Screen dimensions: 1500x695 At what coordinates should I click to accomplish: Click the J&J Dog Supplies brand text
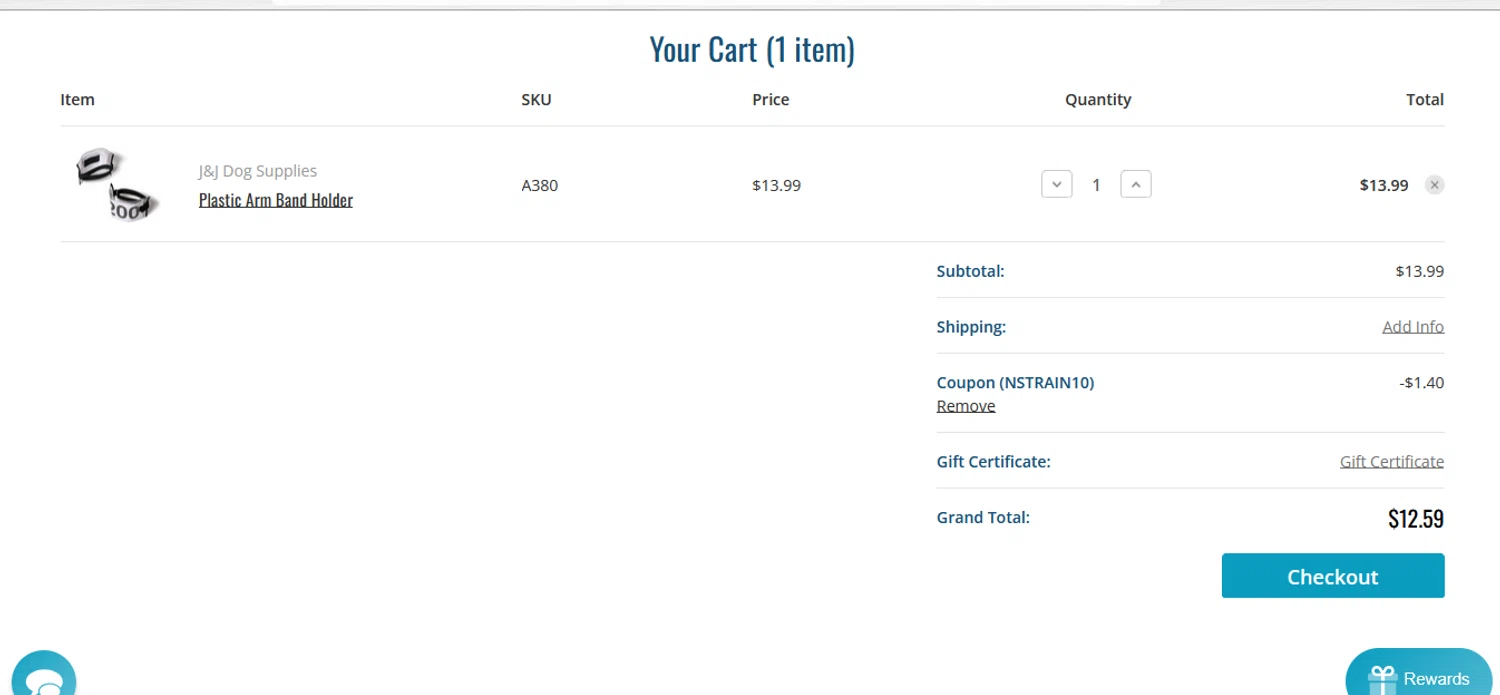click(x=258, y=171)
